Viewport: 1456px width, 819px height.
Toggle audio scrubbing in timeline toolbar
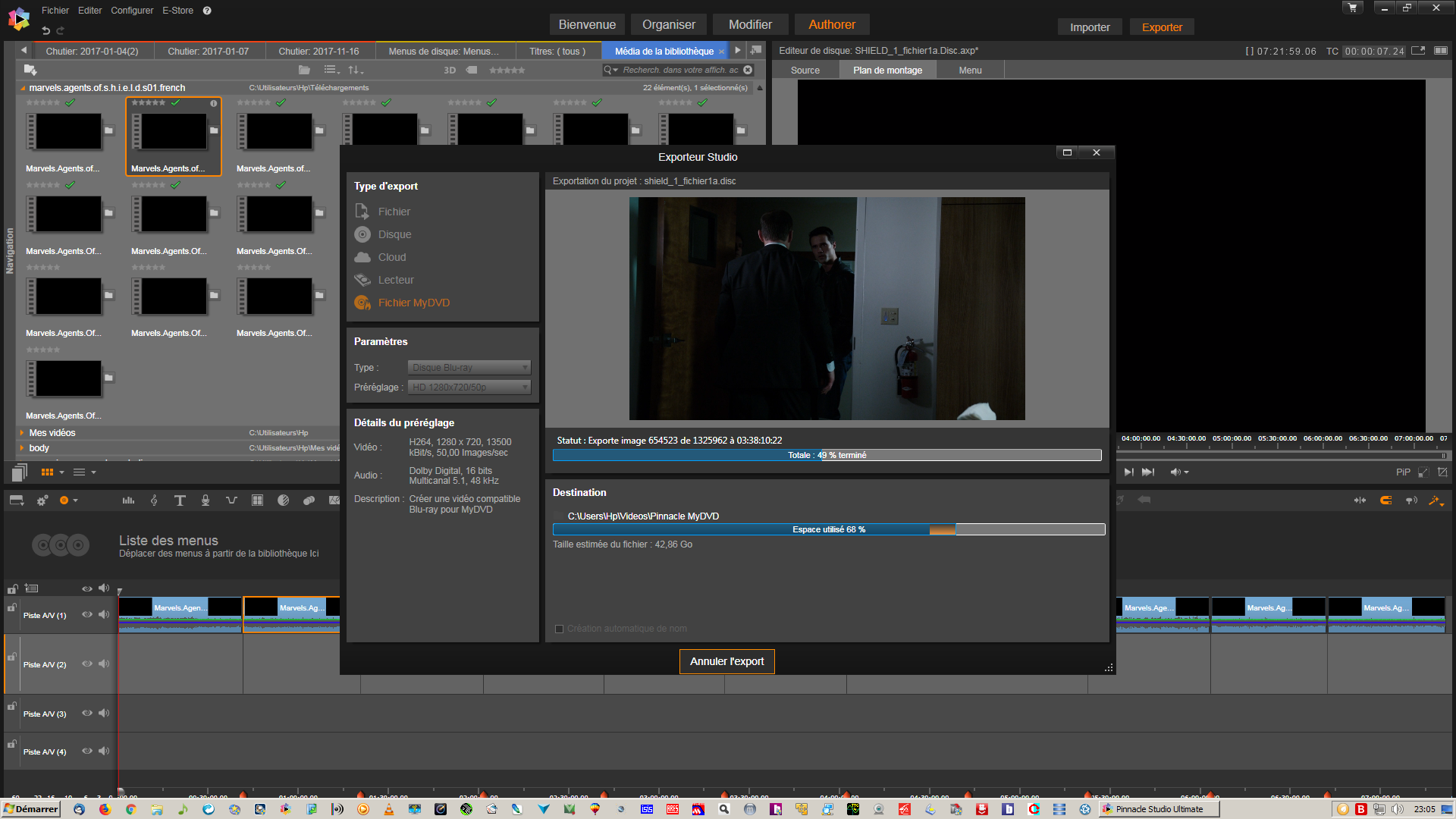point(1411,500)
